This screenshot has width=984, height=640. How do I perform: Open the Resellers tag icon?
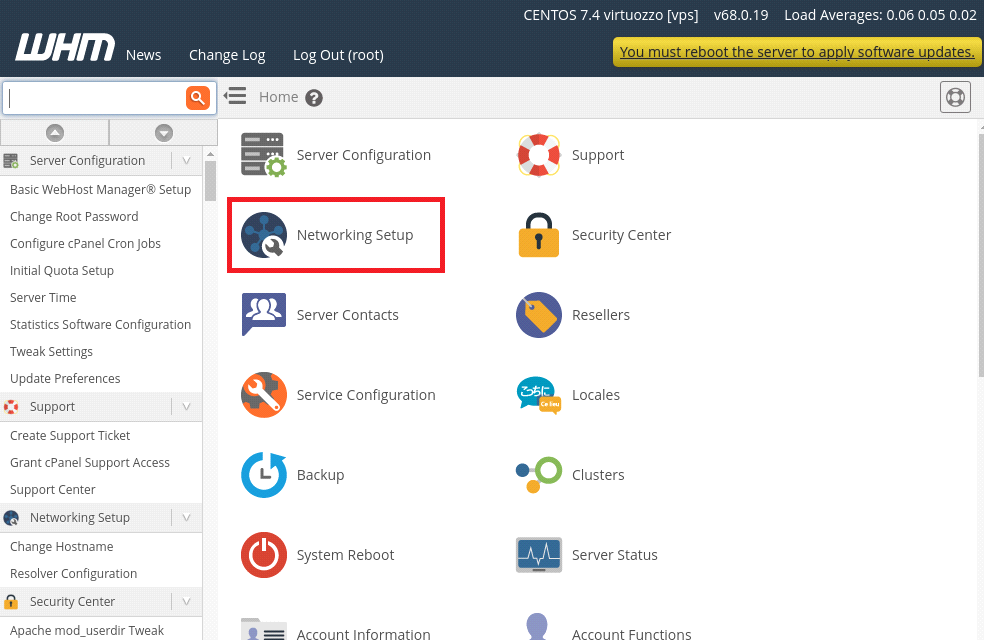tap(538, 314)
